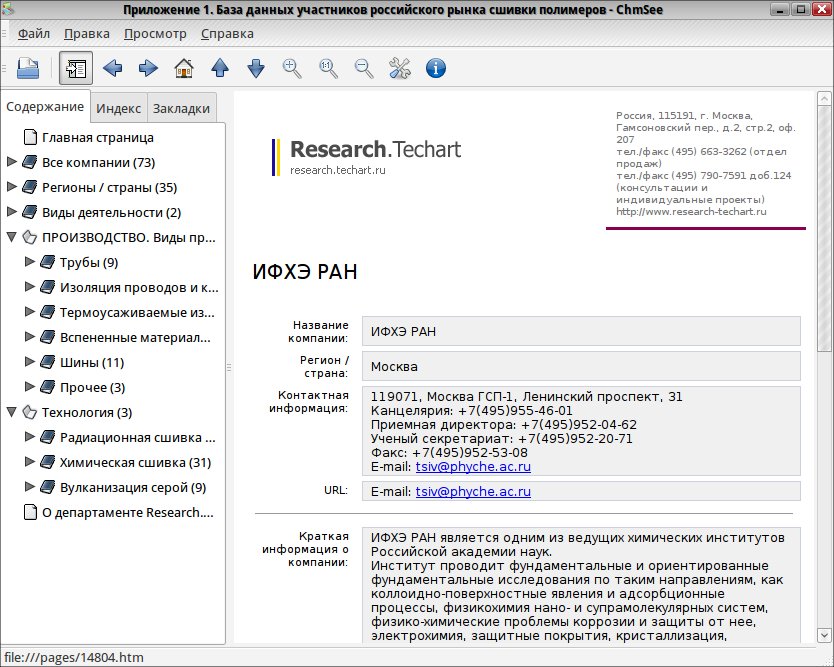The image size is (834, 667).
Task: Expand the Изоляция проводов node
Action: tap(30, 287)
